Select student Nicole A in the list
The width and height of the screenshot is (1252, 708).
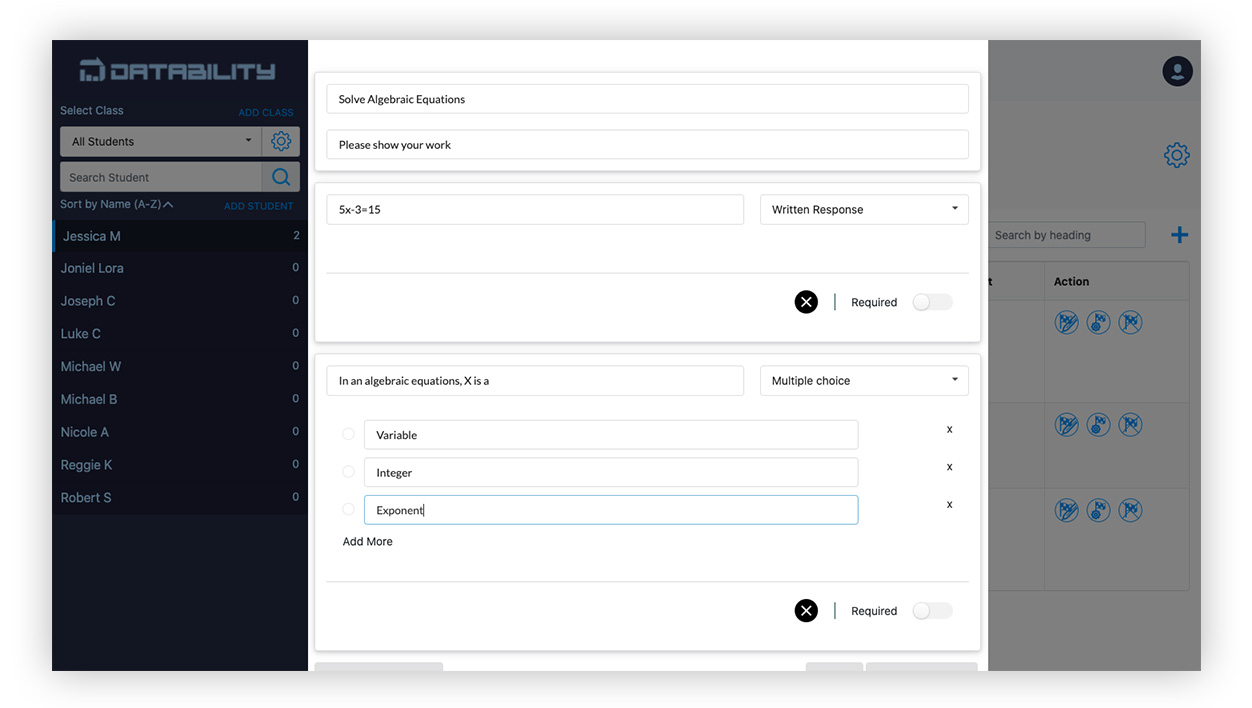(x=85, y=432)
